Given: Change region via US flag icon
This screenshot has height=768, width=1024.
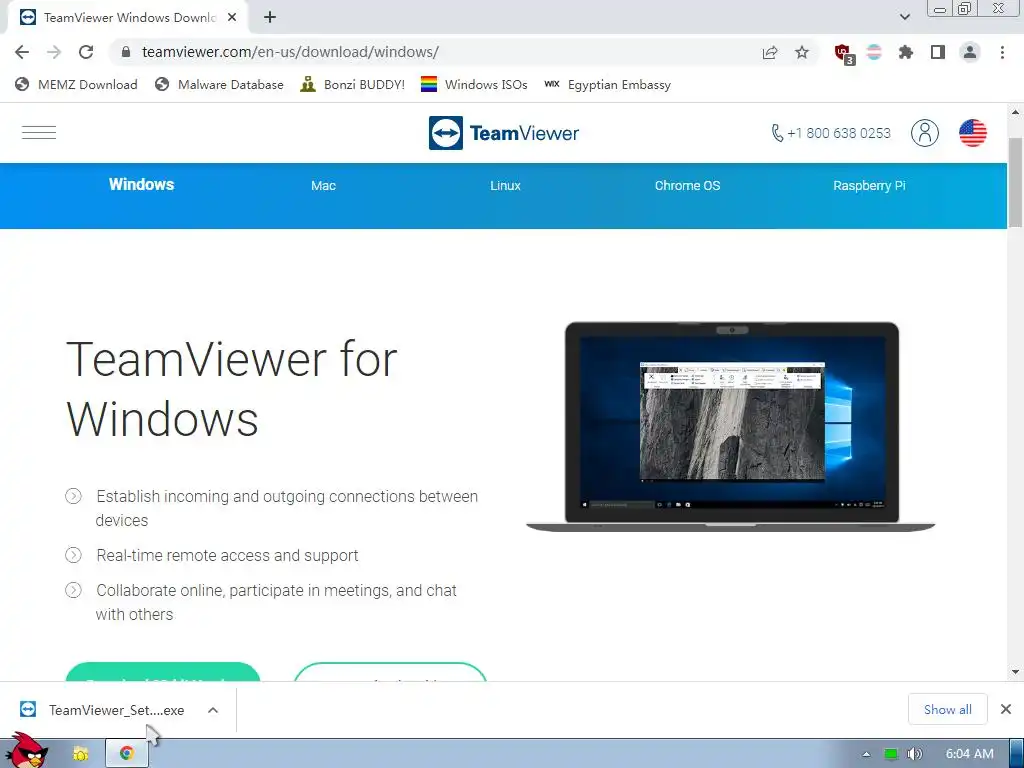Looking at the screenshot, I should coord(972,133).
